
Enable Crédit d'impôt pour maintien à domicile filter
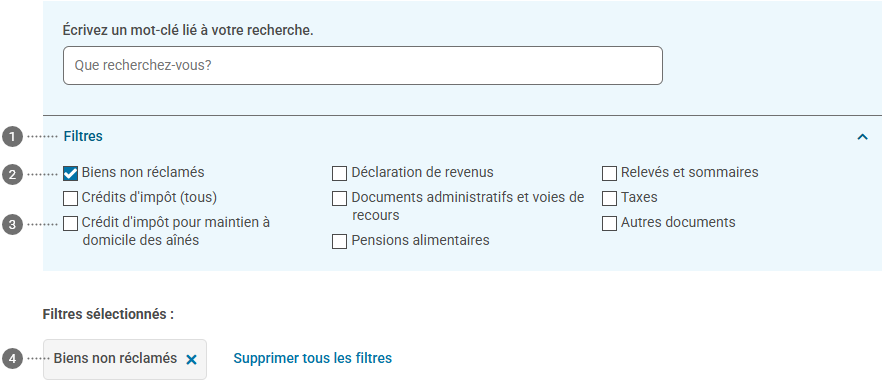click(70, 223)
